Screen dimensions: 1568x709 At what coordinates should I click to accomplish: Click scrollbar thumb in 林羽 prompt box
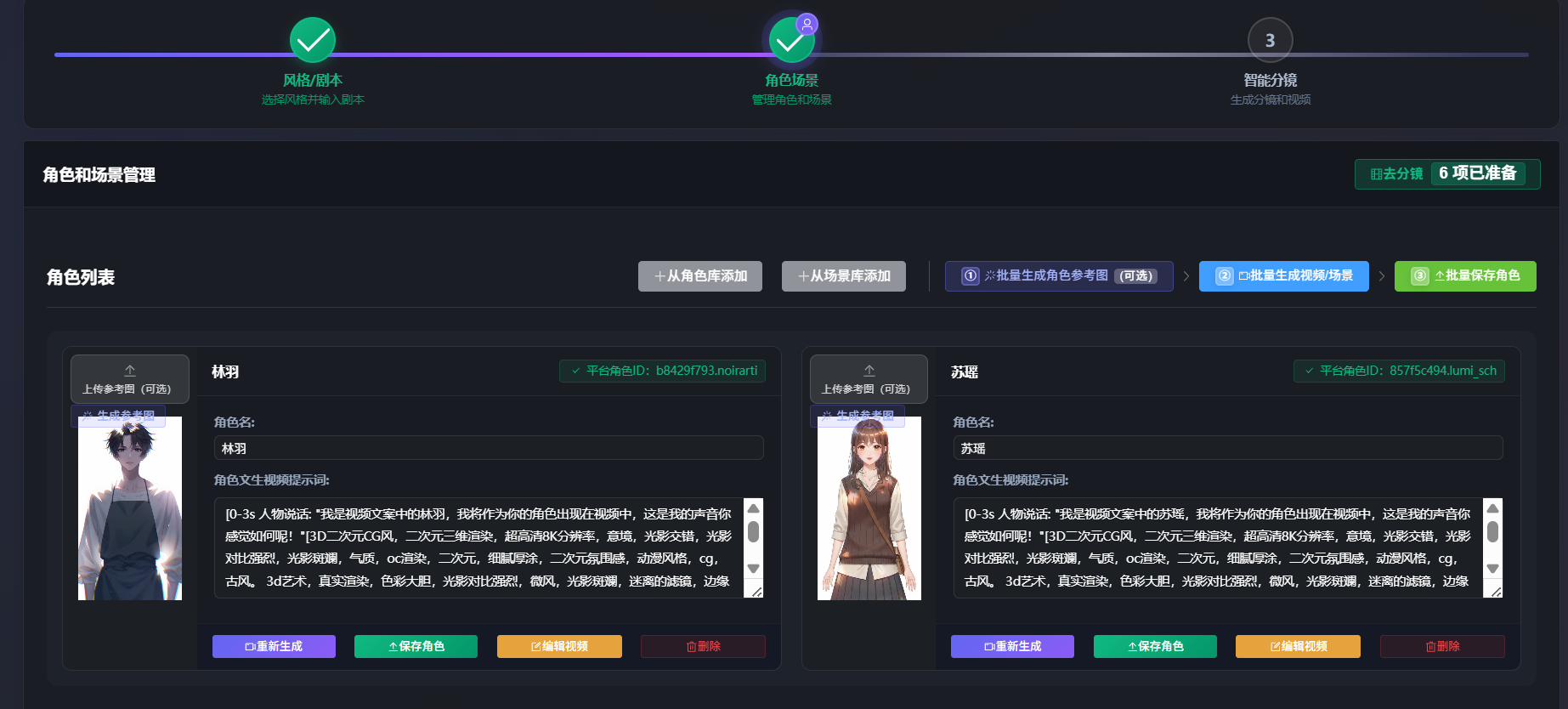753,532
